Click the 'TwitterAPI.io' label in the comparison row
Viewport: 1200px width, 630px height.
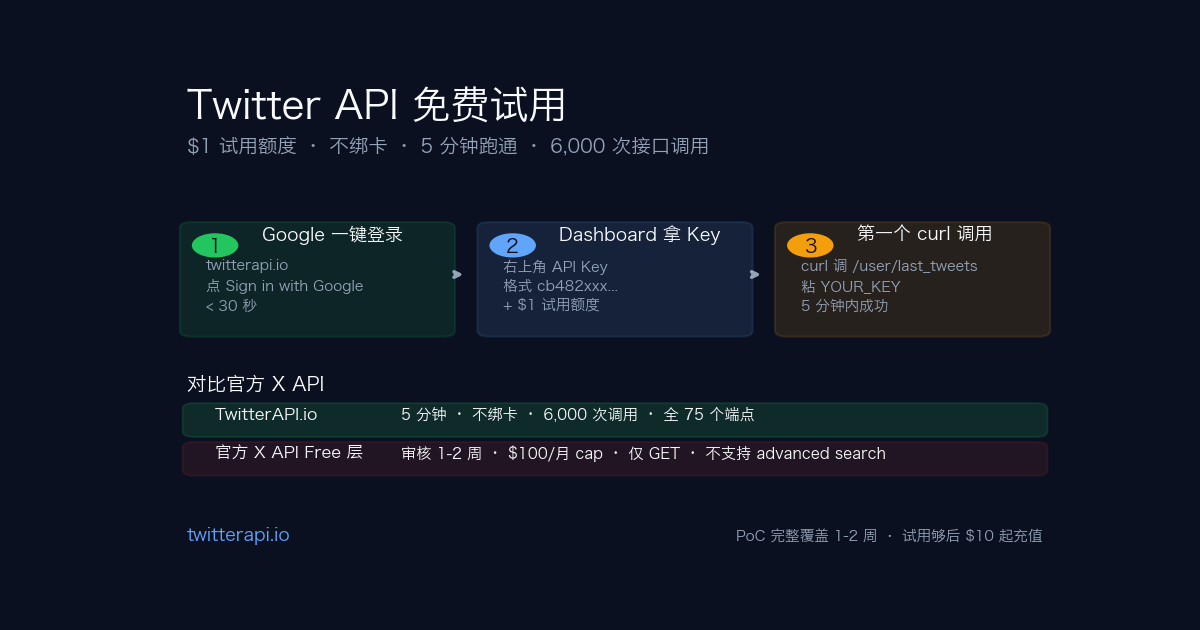tap(266, 414)
